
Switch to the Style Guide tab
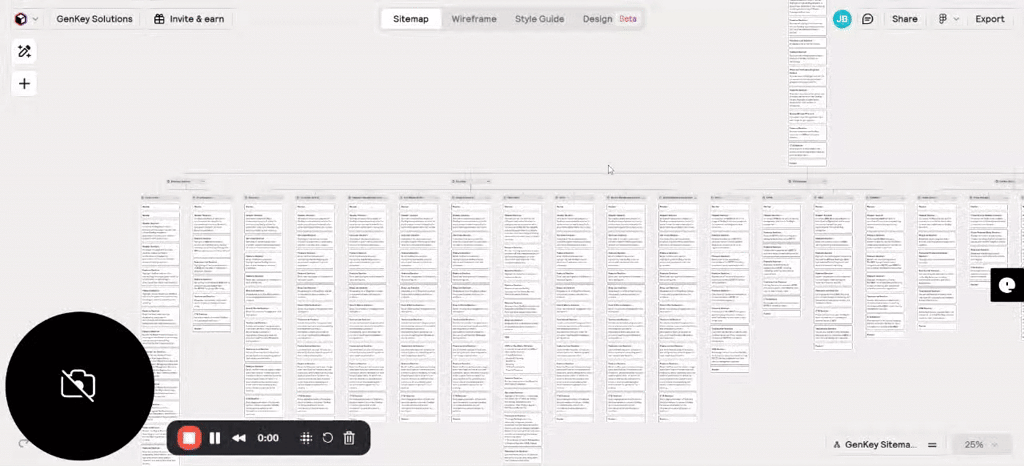point(539,19)
